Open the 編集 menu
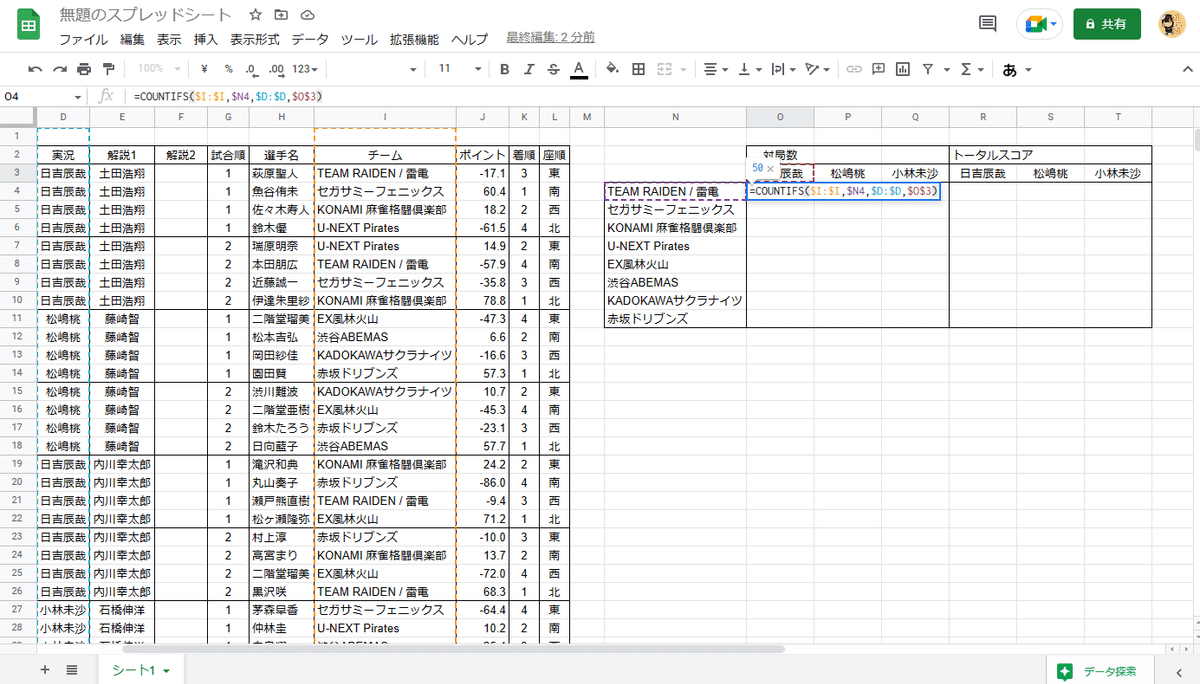Screen dimensions: 1200x684 pyautogui.click(x=132, y=40)
